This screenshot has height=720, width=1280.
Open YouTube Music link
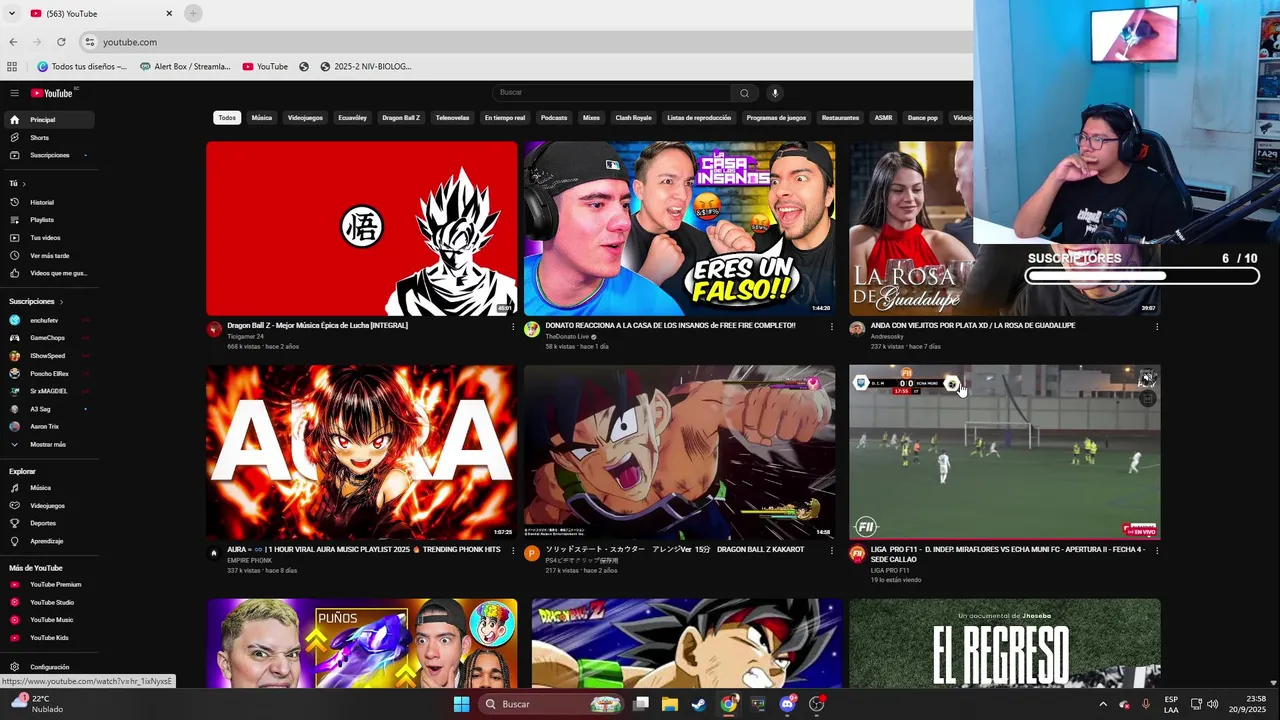pos(48,620)
